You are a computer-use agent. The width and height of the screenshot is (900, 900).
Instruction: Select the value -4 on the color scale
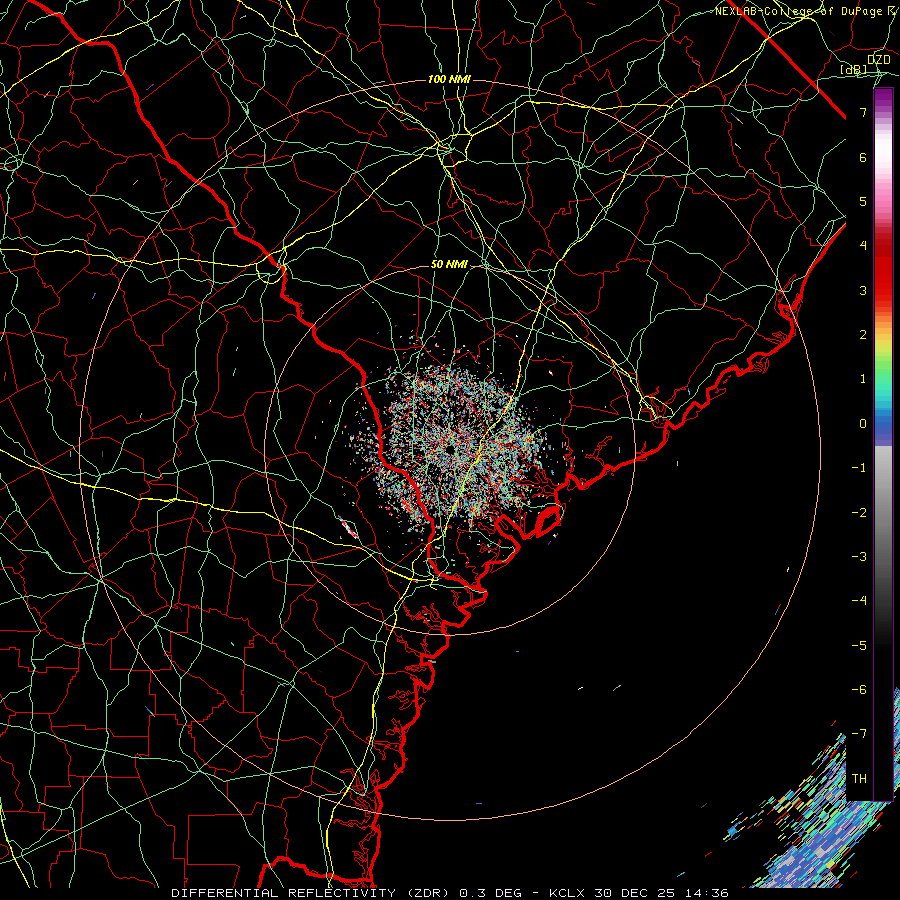coord(859,601)
